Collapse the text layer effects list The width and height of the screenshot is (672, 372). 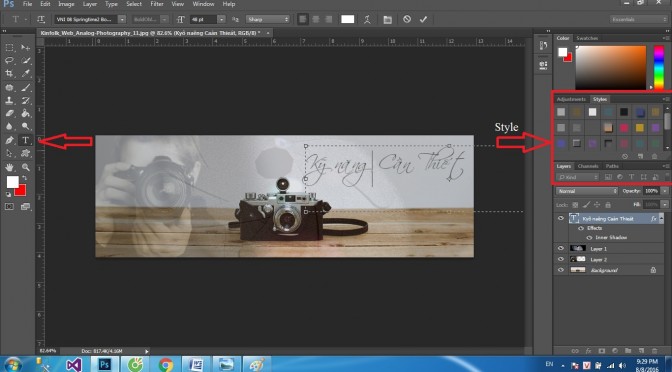pyautogui.click(x=661, y=219)
